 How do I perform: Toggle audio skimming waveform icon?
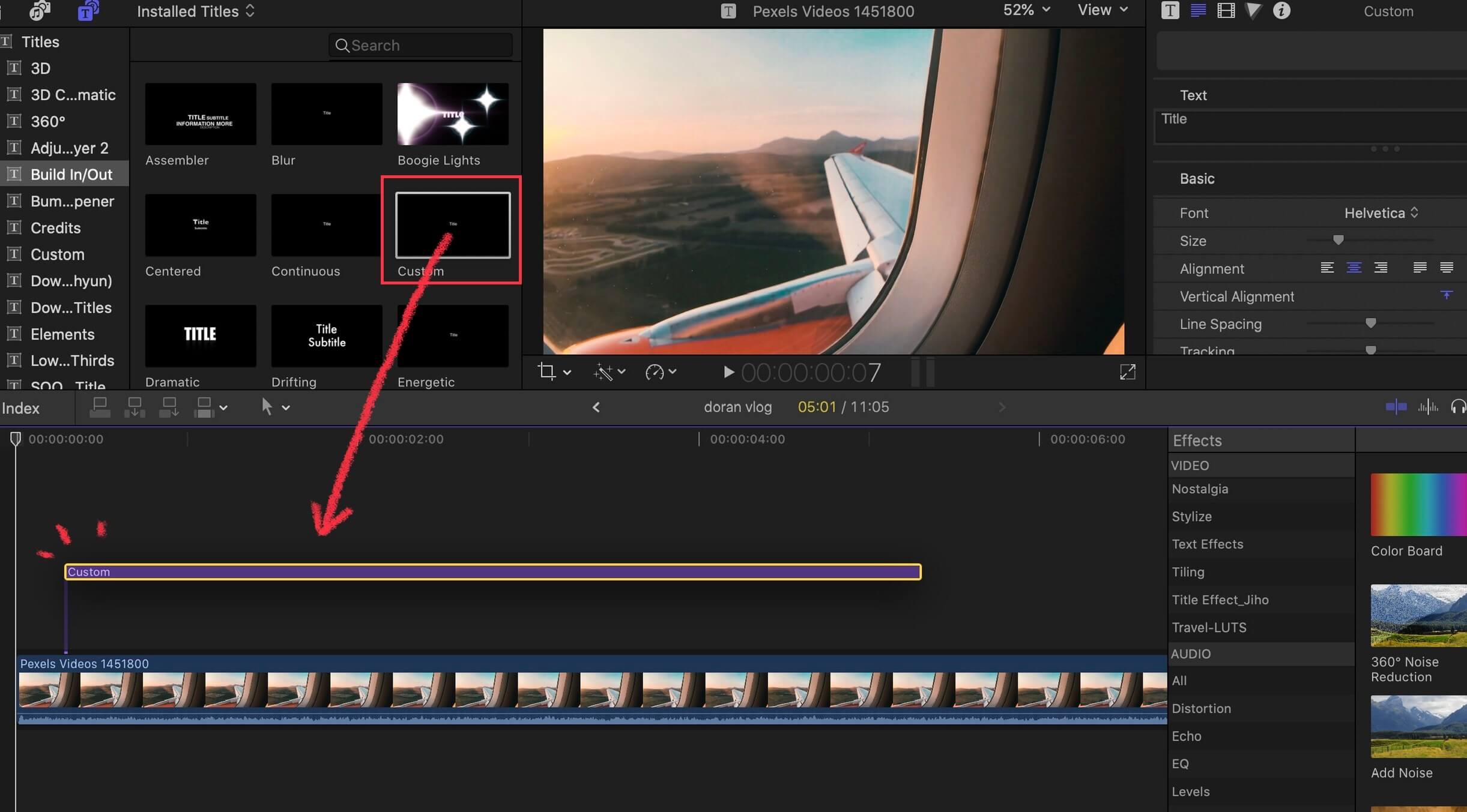1427,408
